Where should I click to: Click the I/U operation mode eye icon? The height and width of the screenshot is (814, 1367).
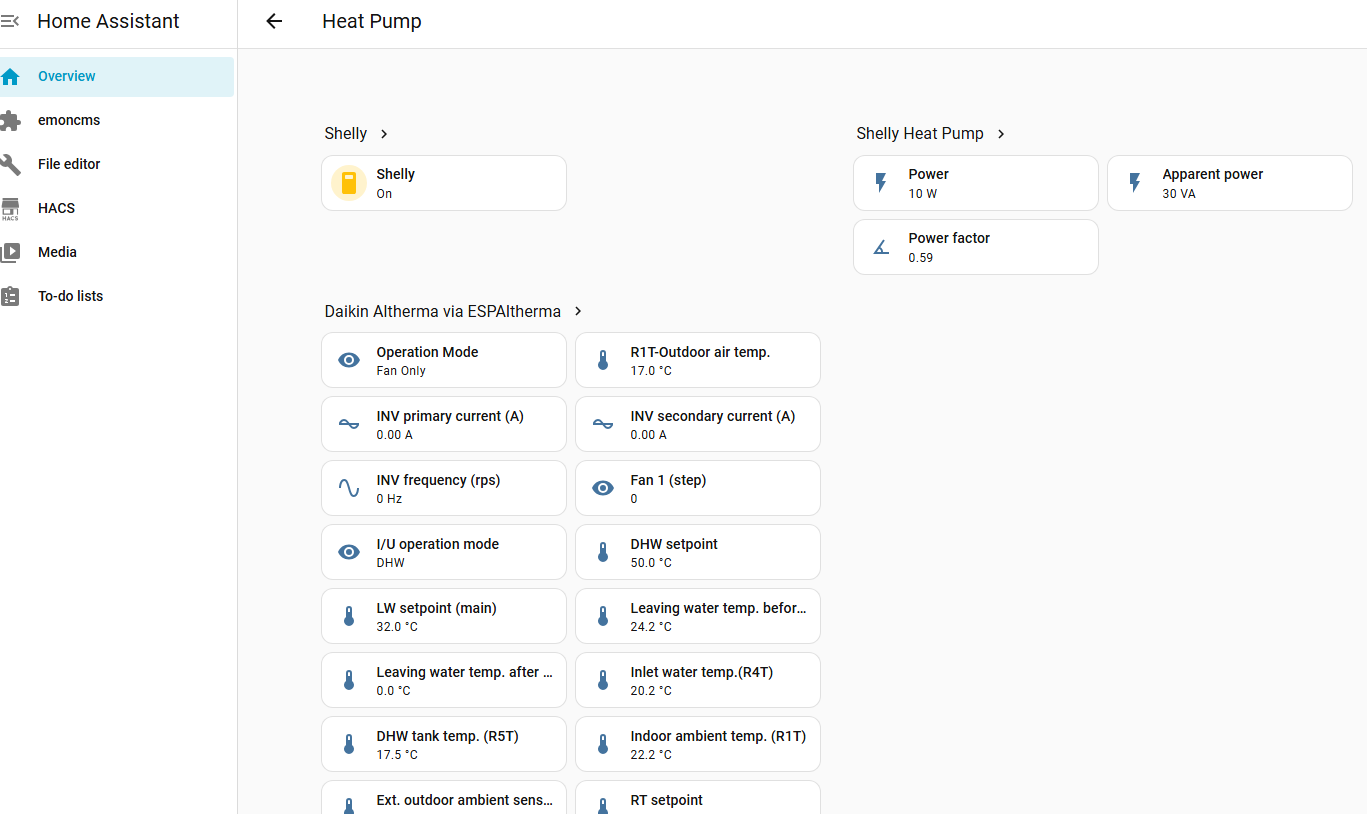click(349, 553)
